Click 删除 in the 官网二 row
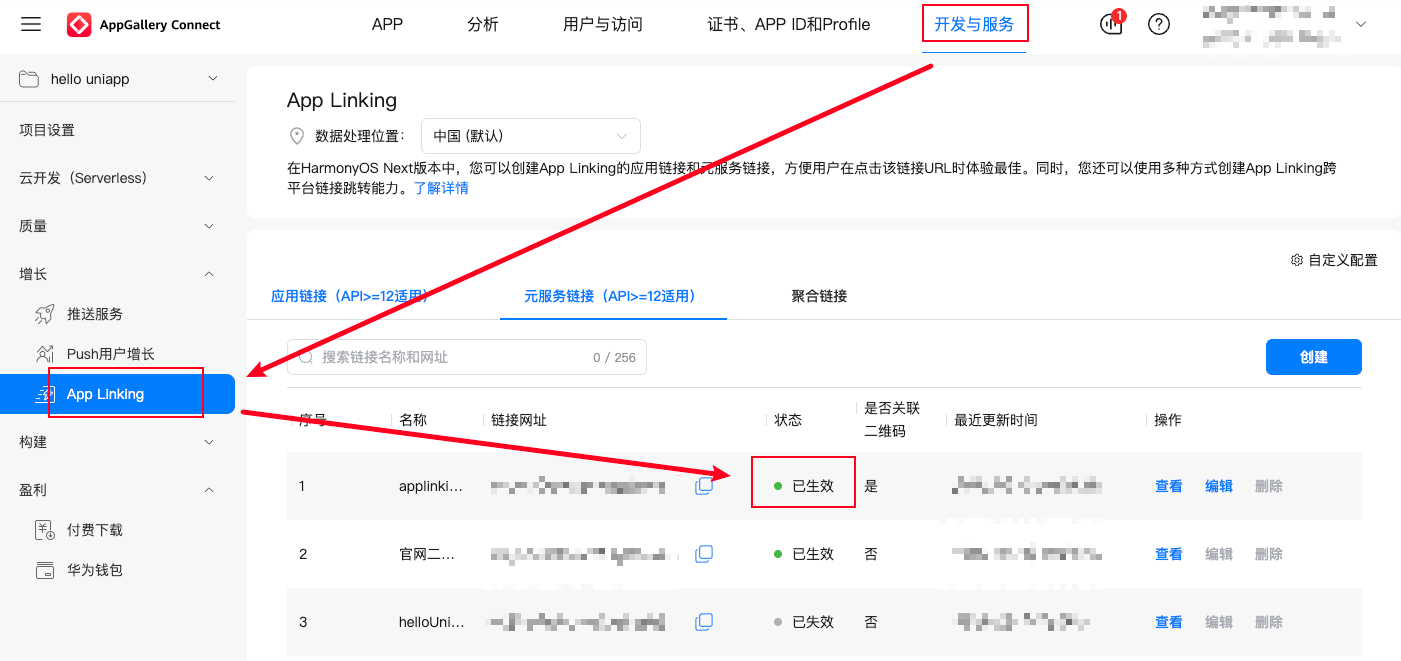The image size is (1401, 661). click(1269, 554)
